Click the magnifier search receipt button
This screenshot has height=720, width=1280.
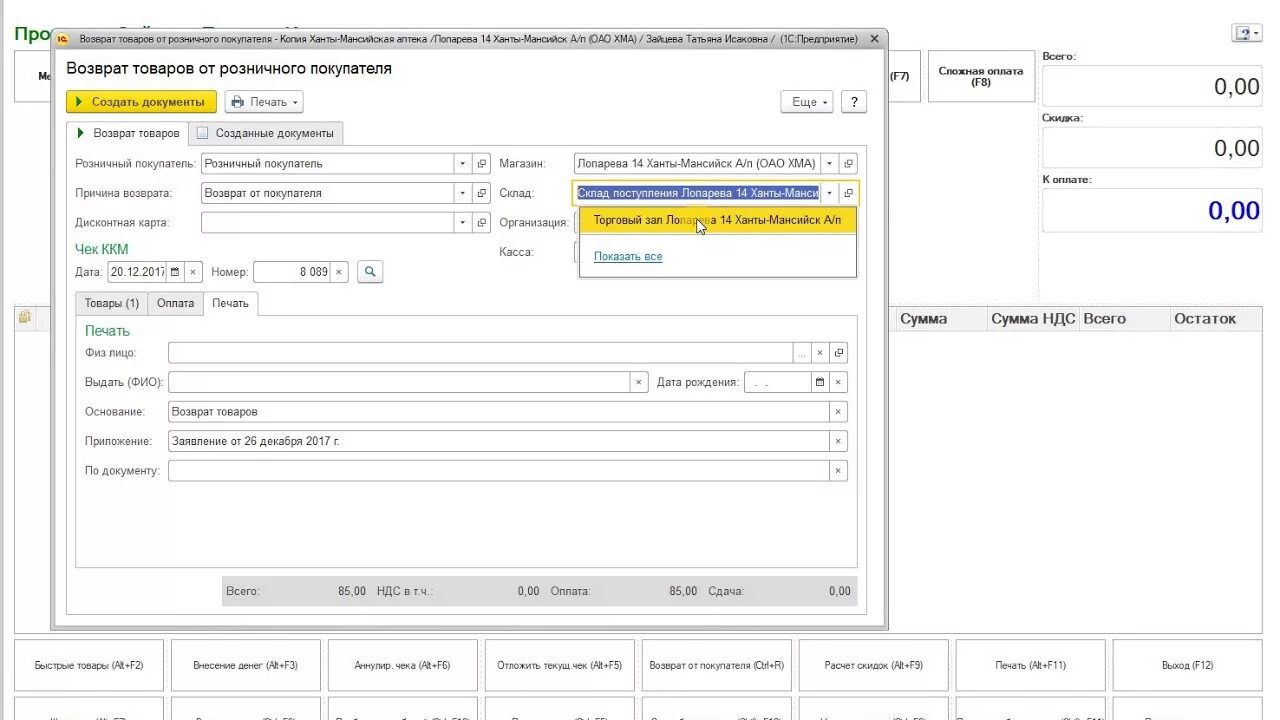pyautogui.click(x=370, y=272)
